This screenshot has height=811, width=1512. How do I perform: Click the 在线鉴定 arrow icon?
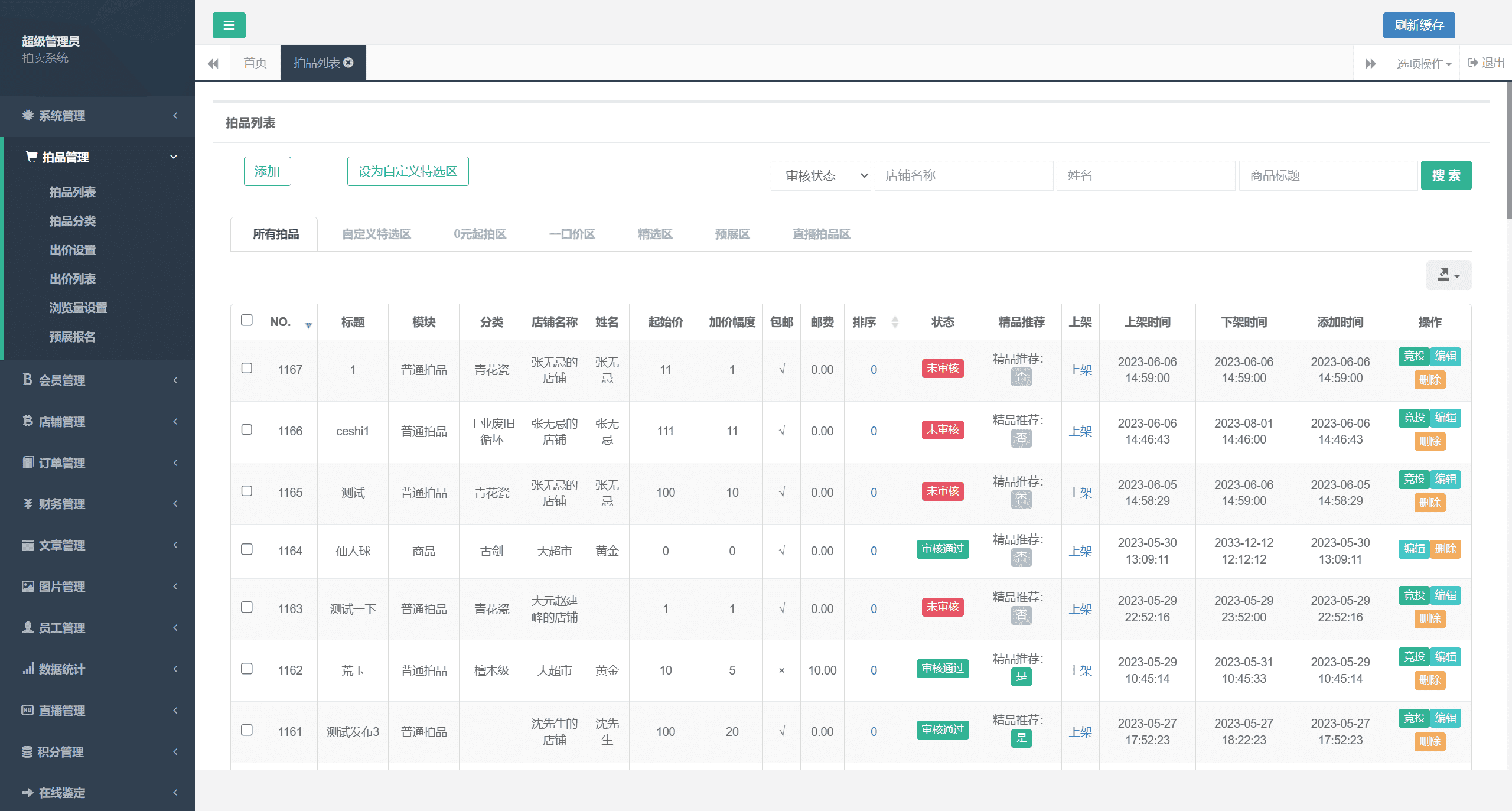28,793
